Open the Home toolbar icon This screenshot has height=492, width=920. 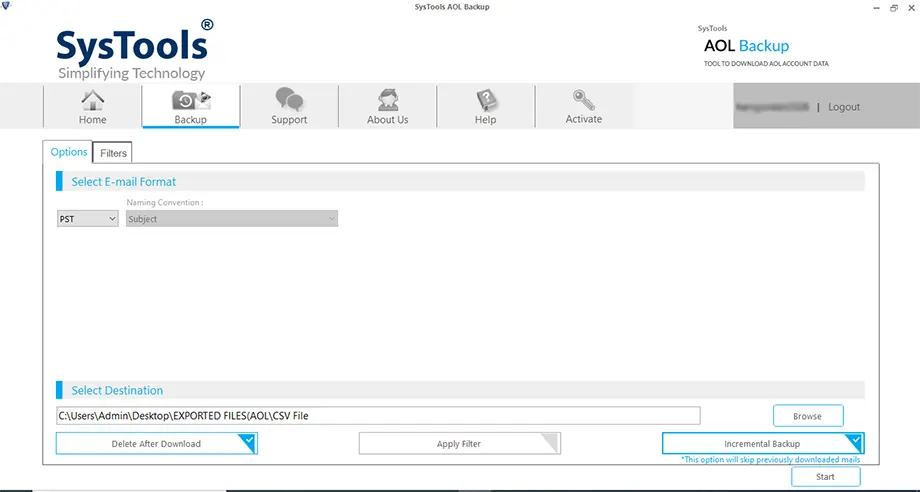(x=93, y=107)
